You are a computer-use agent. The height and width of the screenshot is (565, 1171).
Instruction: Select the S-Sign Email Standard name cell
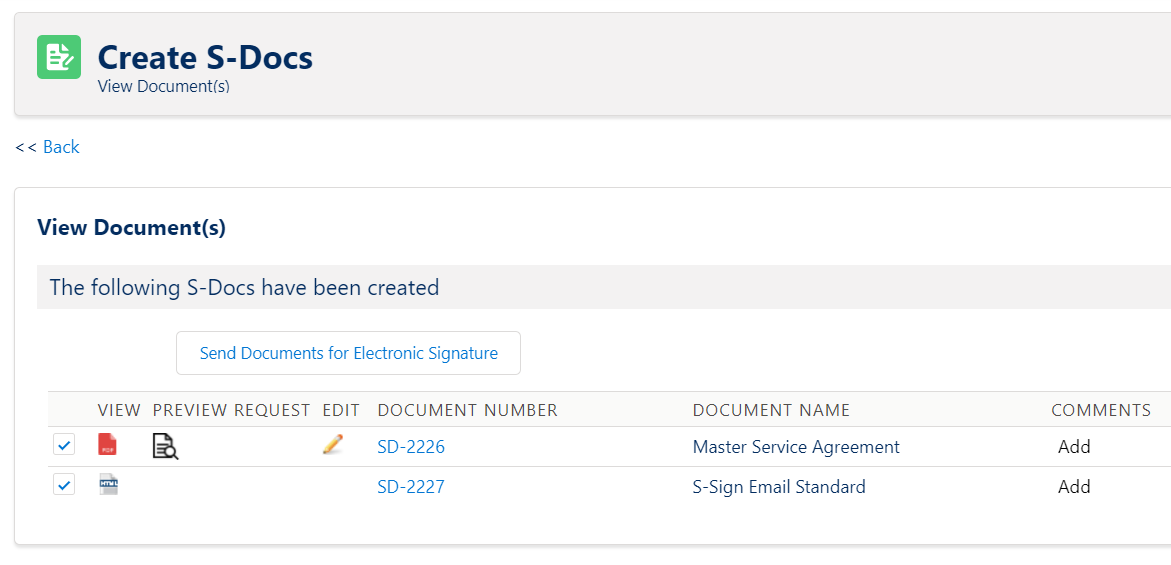pyautogui.click(x=779, y=487)
